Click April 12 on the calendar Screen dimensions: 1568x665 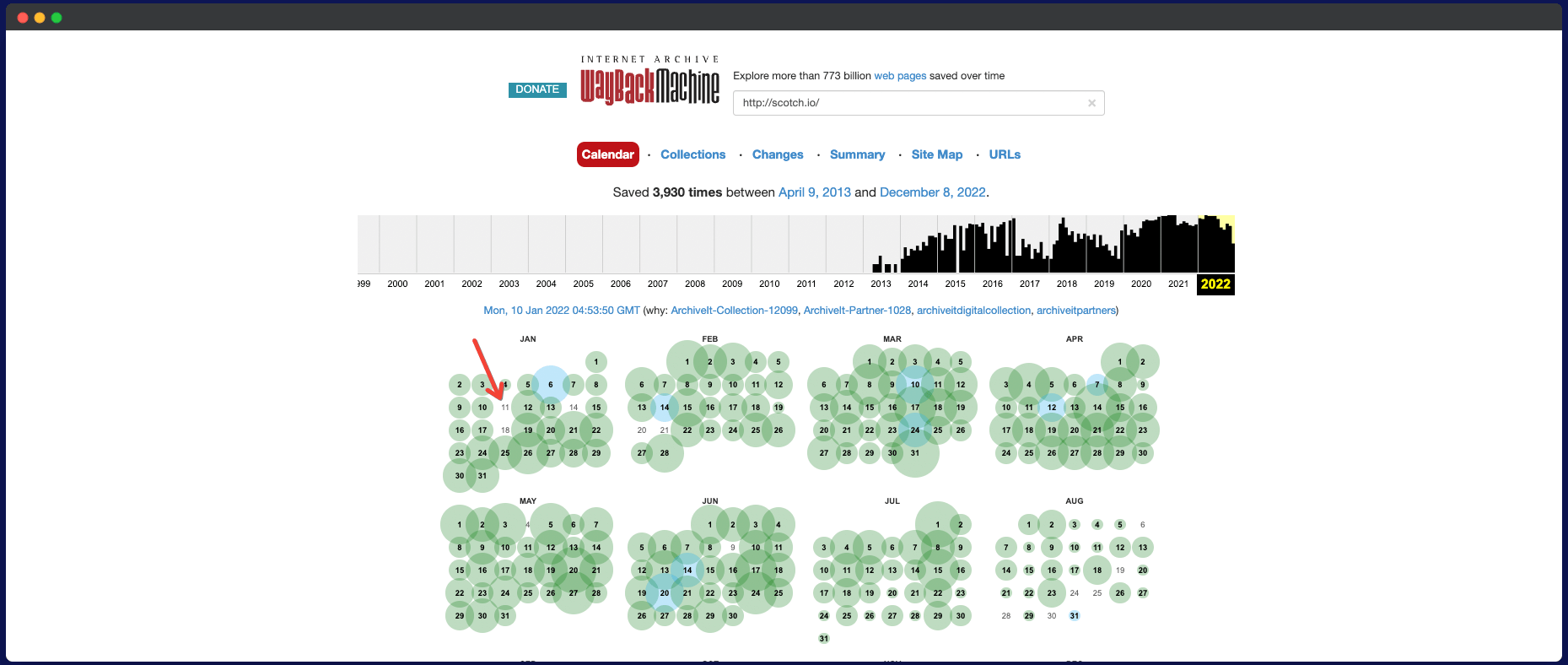click(x=1052, y=408)
